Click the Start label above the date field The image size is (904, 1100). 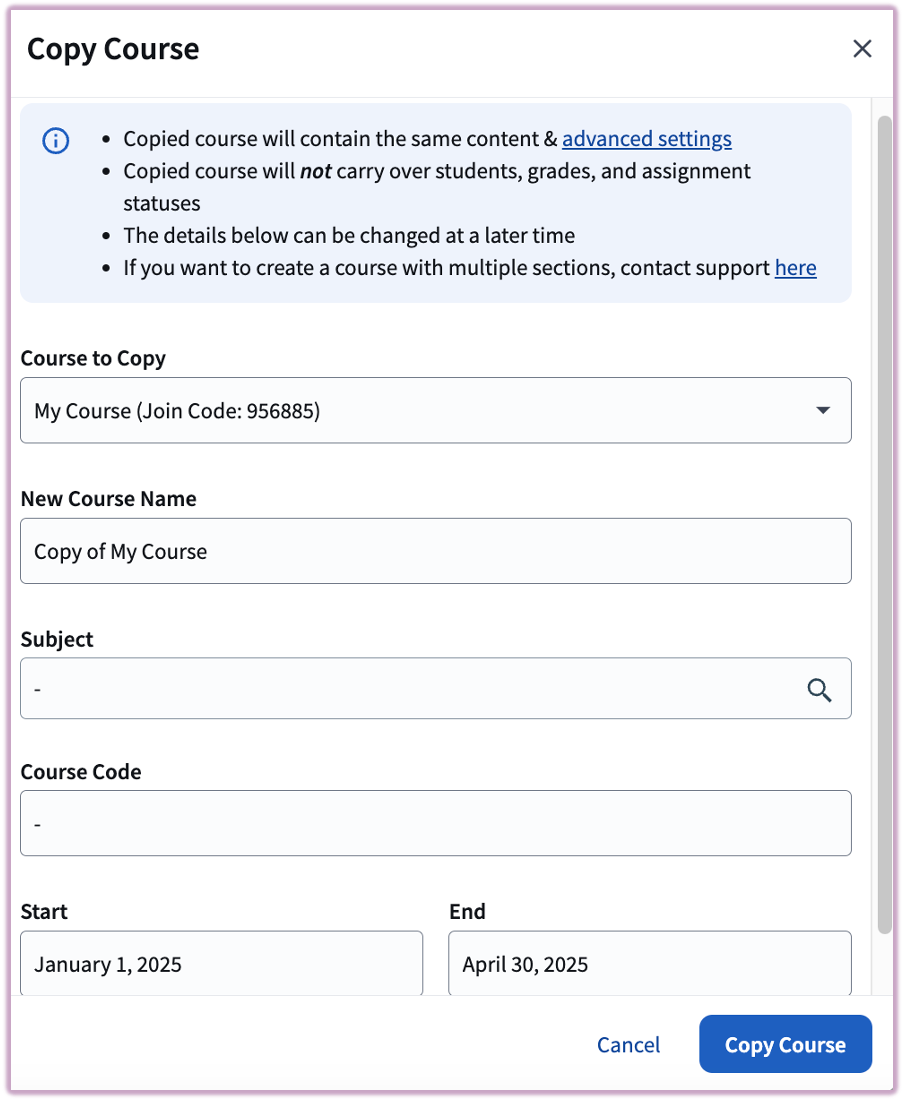point(44,911)
